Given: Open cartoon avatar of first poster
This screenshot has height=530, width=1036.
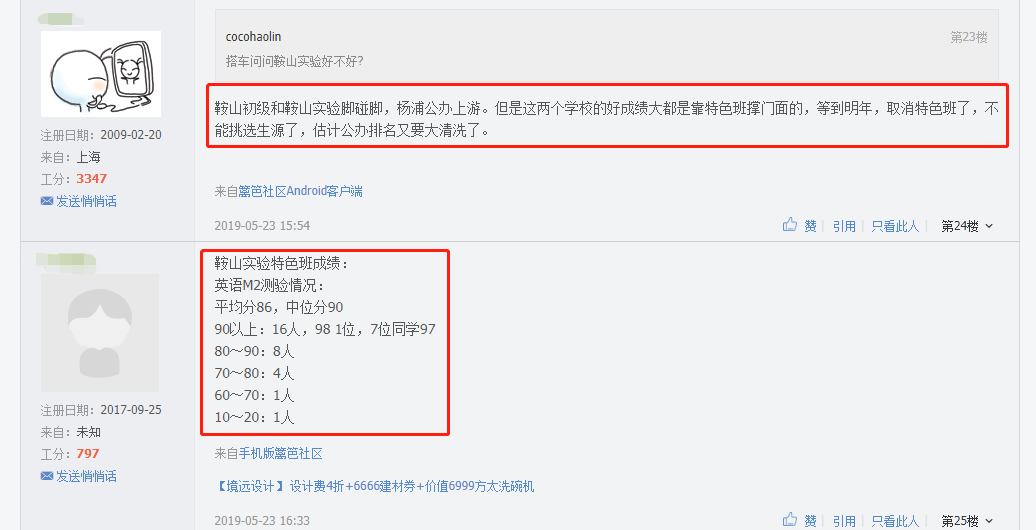Looking at the screenshot, I should pyautogui.click(x=100, y=74).
